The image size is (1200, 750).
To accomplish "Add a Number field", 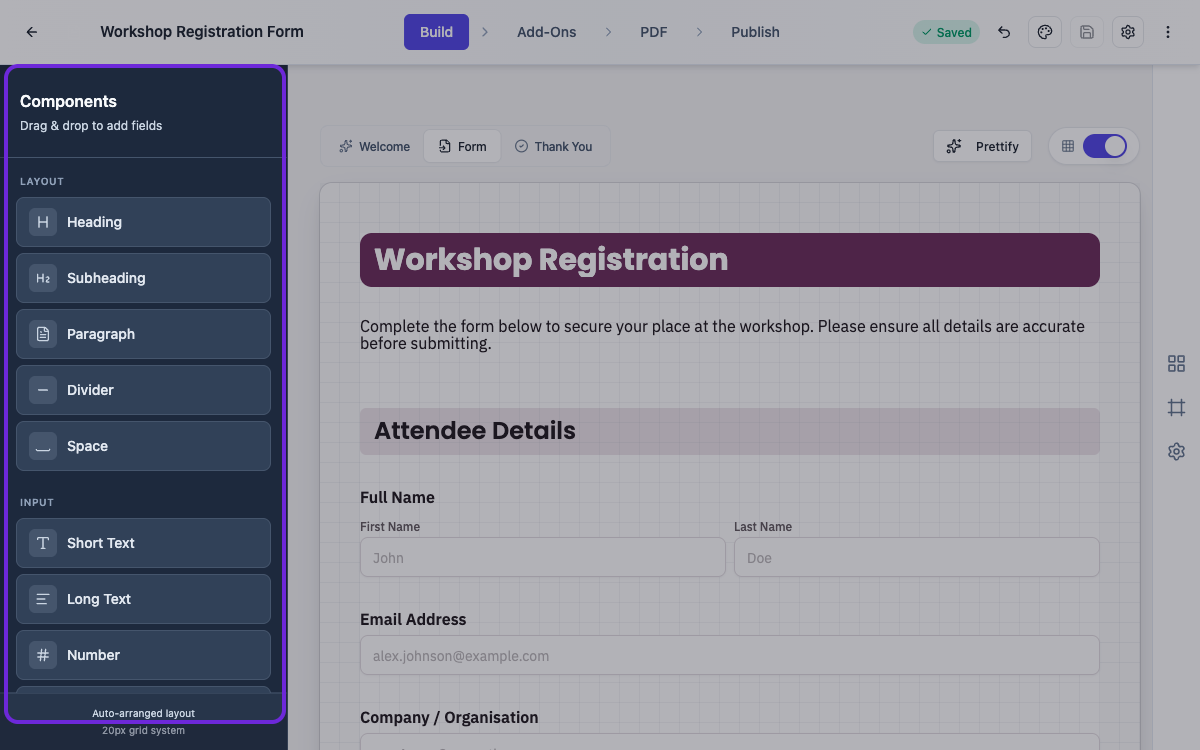I will tap(143, 655).
